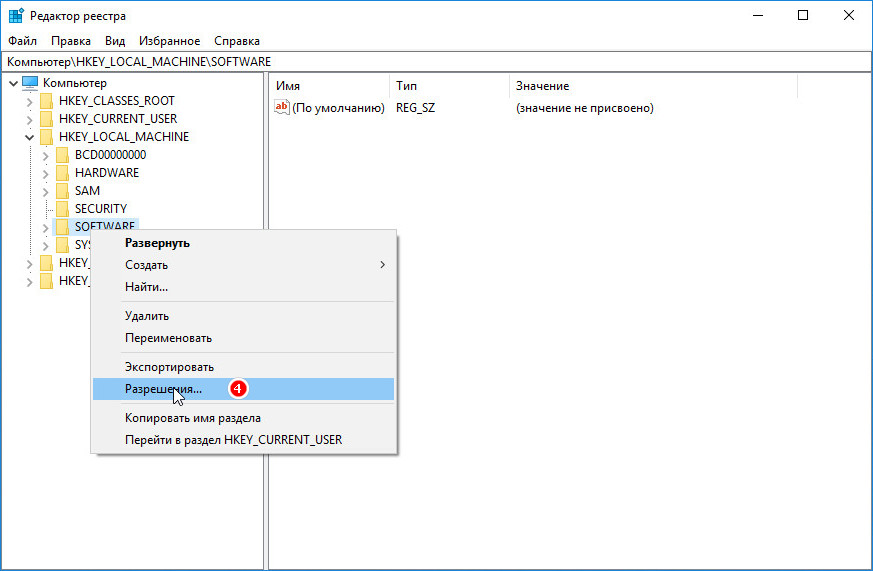
Task: Click the (значение не присвоено) value cell
Action: click(x=585, y=108)
